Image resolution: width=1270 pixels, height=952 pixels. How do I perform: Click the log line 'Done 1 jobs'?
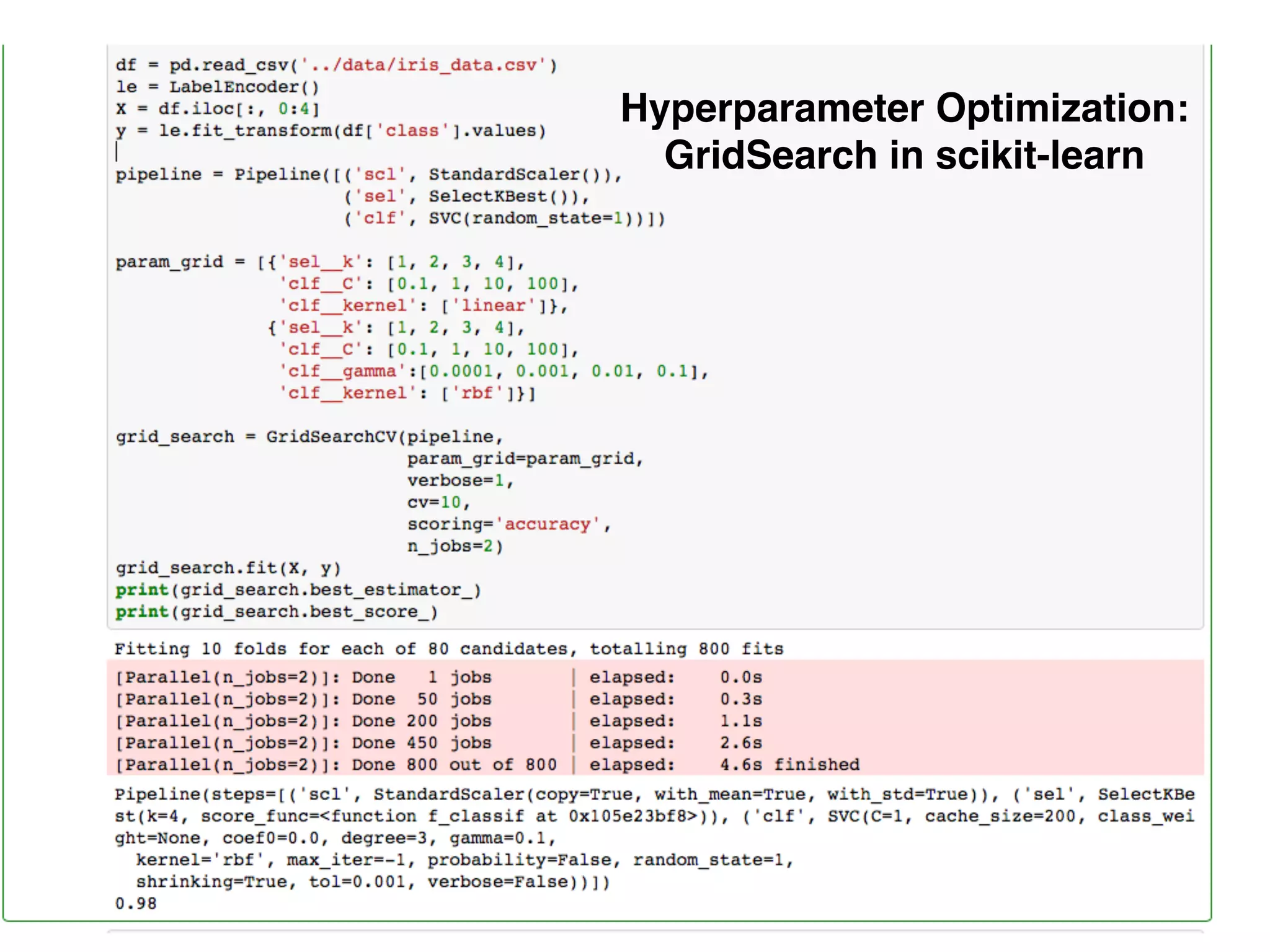[439, 677]
